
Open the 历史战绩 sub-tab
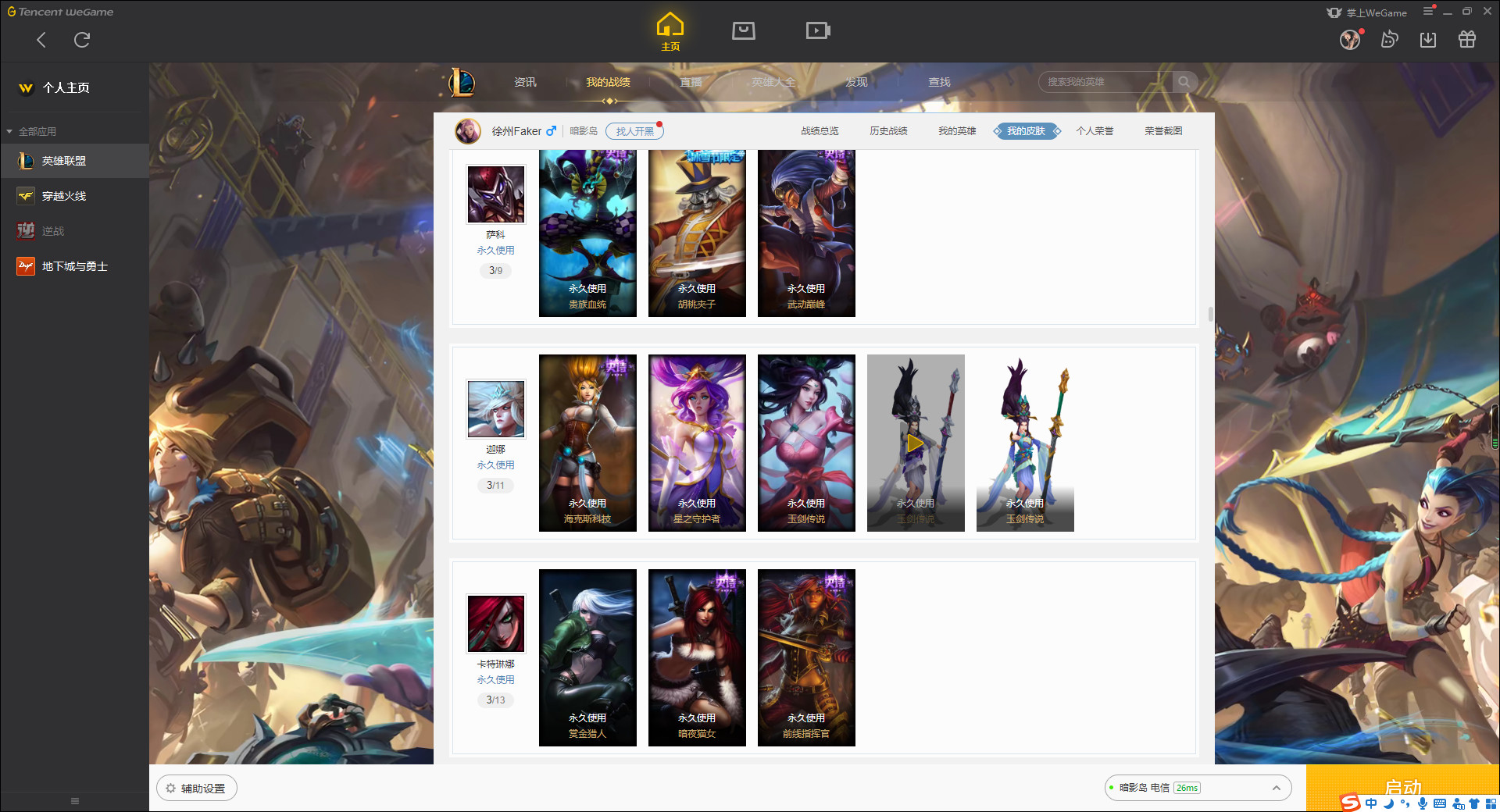[x=888, y=131]
